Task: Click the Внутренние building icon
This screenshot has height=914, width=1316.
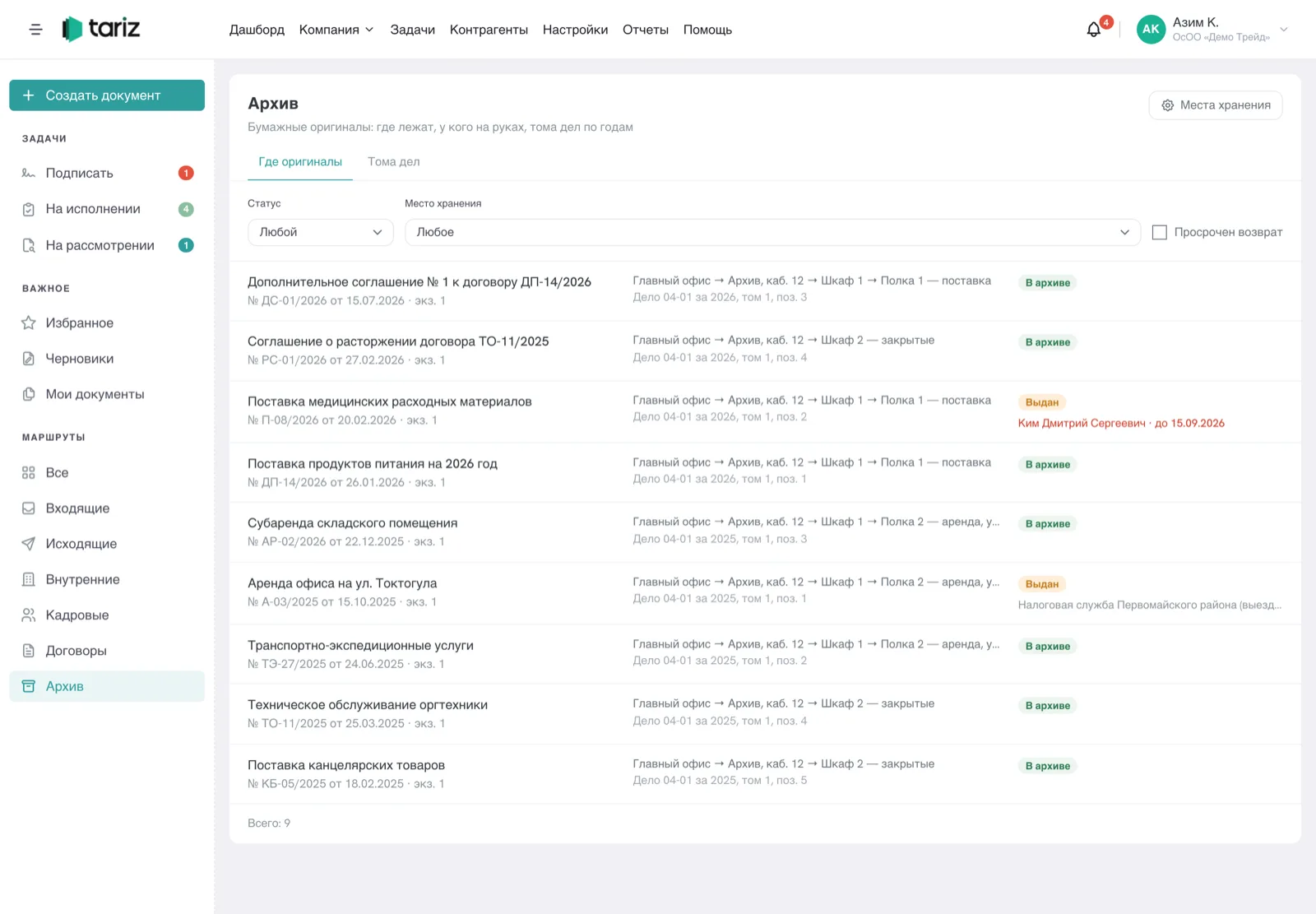Action: (x=29, y=579)
